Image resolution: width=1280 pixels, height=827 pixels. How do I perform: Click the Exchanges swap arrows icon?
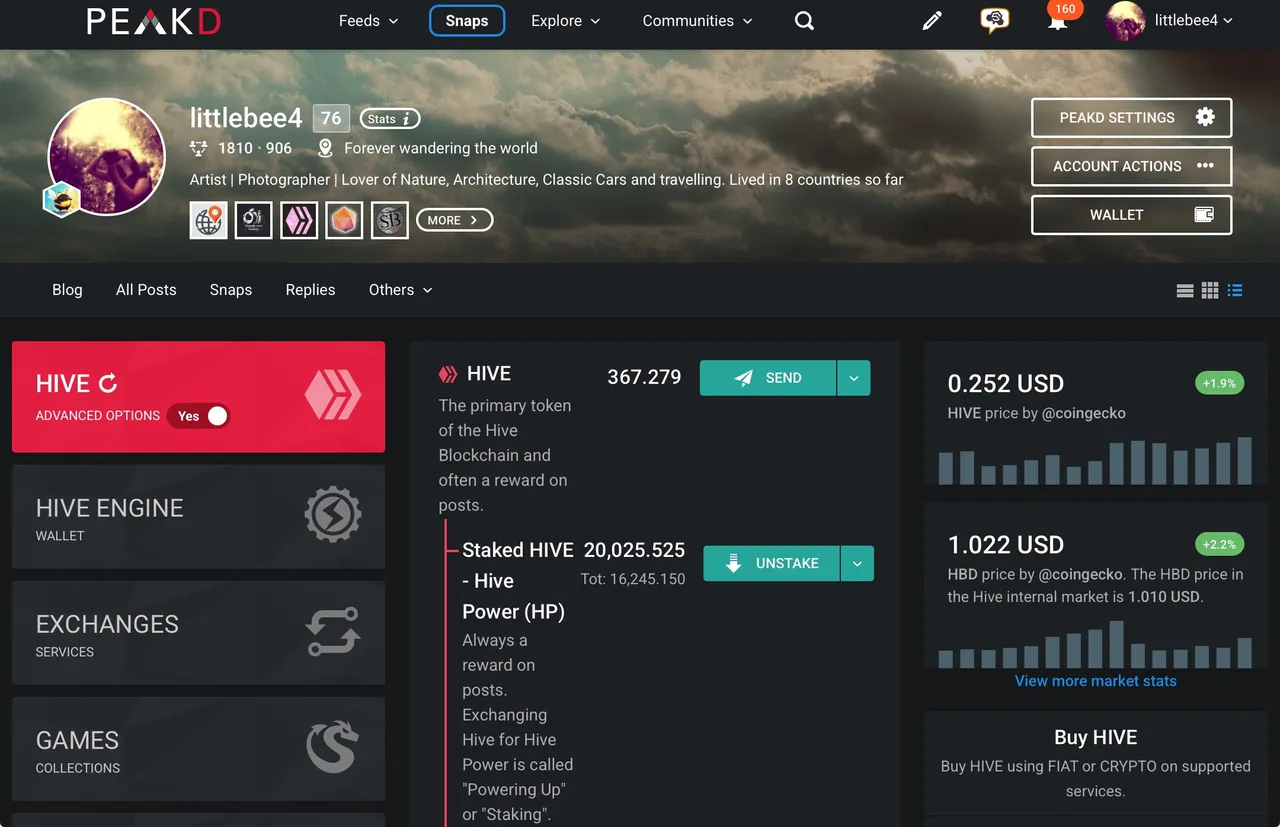pos(333,632)
